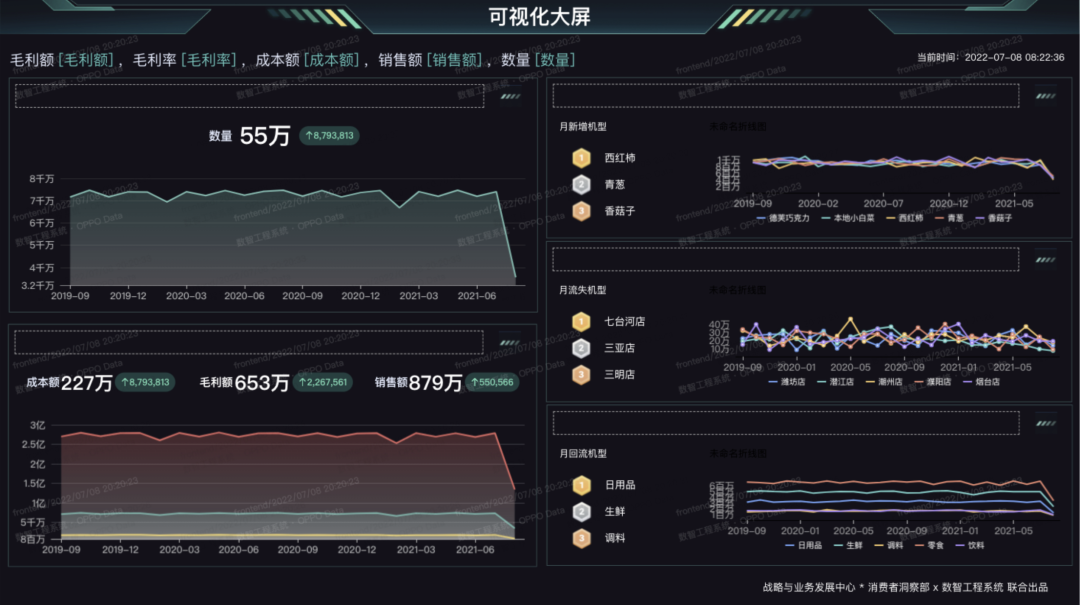Screen dimensions: 1080x605
Task: Toggle 本地小白菜 series in the legend
Action: coord(847,218)
